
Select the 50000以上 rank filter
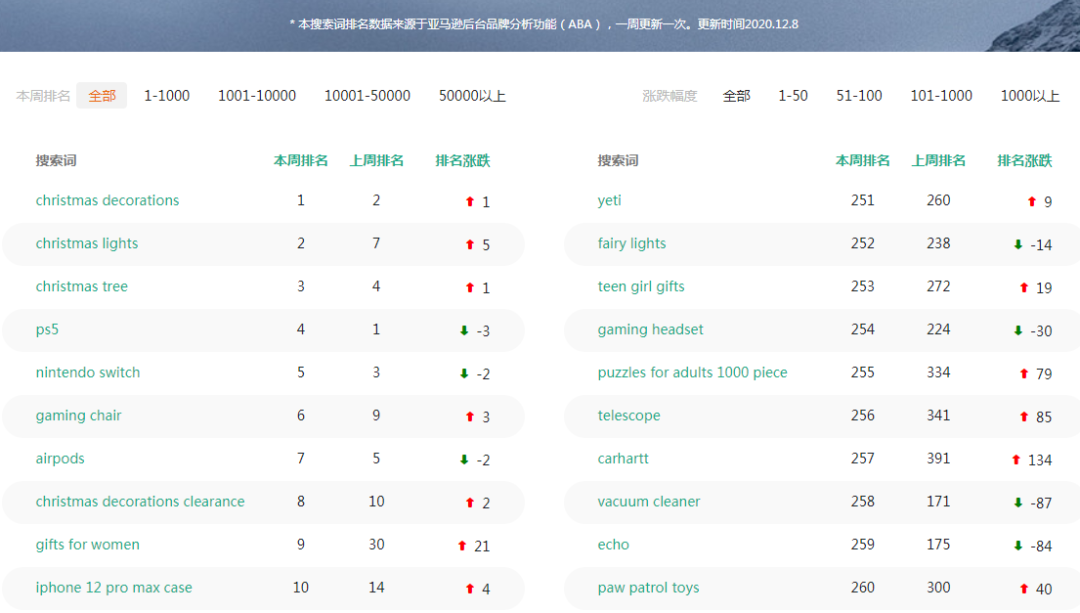tap(472, 96)
